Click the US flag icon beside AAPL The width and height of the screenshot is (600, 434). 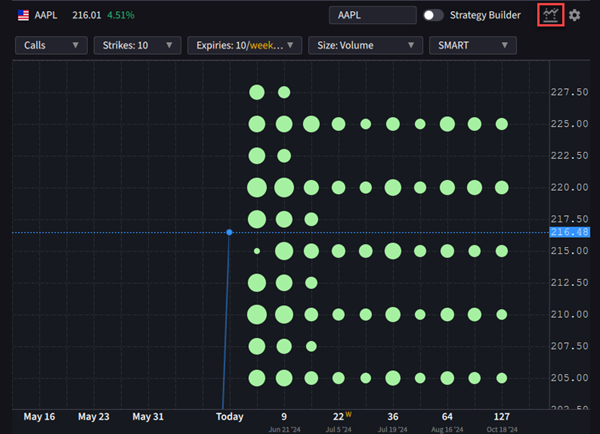click(23, 15)
